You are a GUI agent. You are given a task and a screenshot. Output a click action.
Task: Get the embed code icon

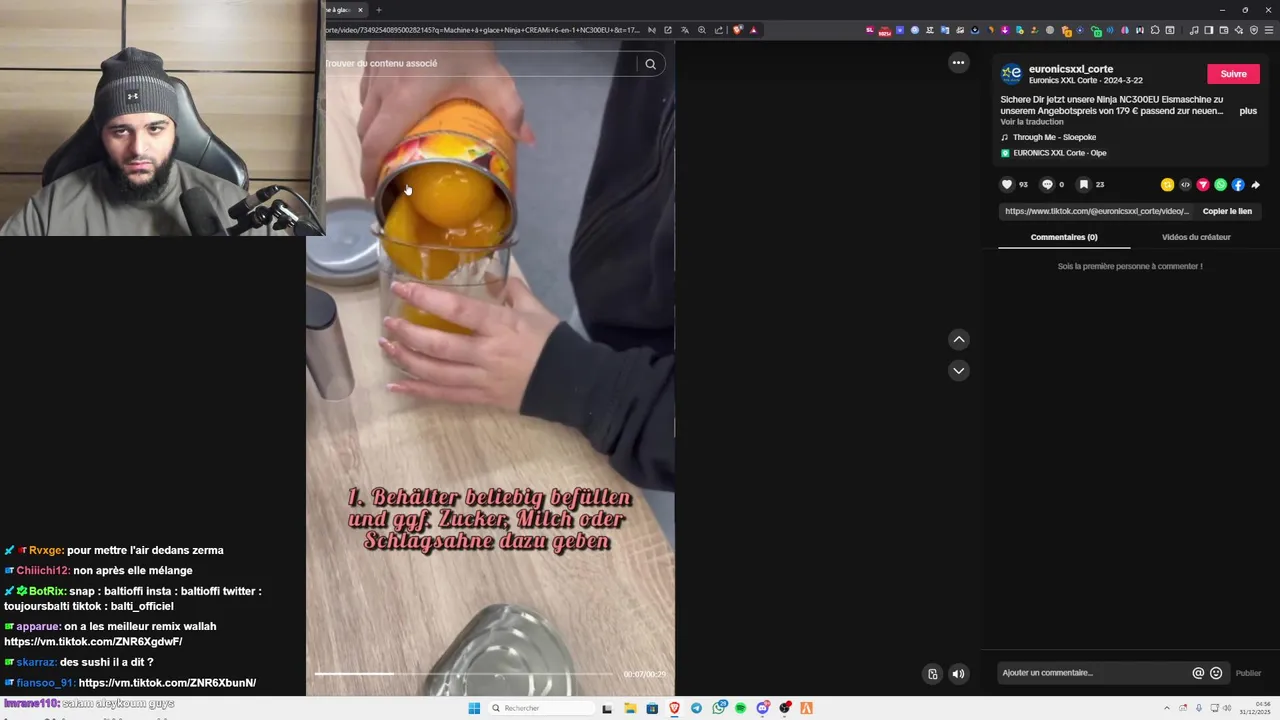tap(1185, 185)
